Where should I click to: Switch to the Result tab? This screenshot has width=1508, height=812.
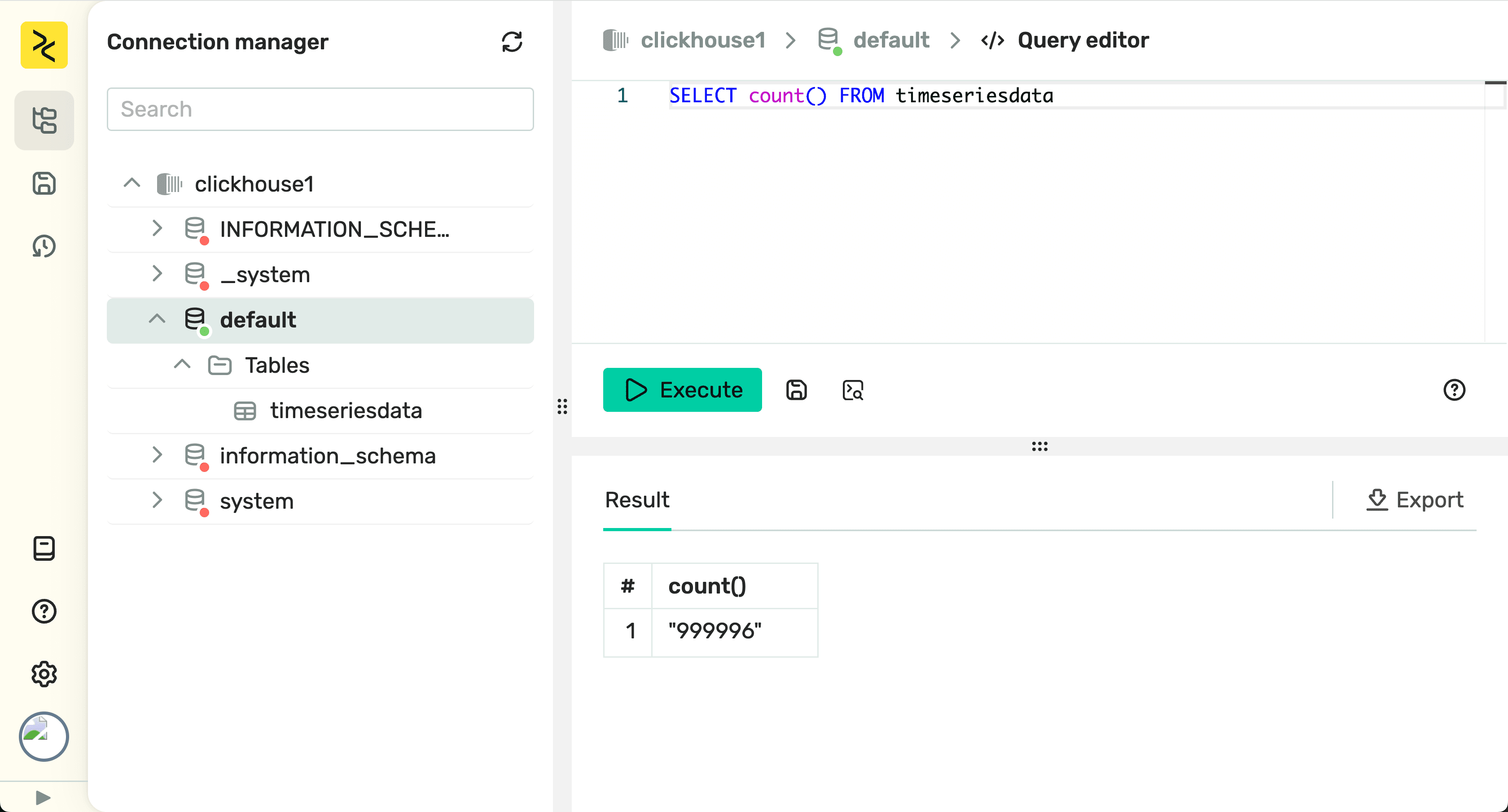(x=637, y=500)
